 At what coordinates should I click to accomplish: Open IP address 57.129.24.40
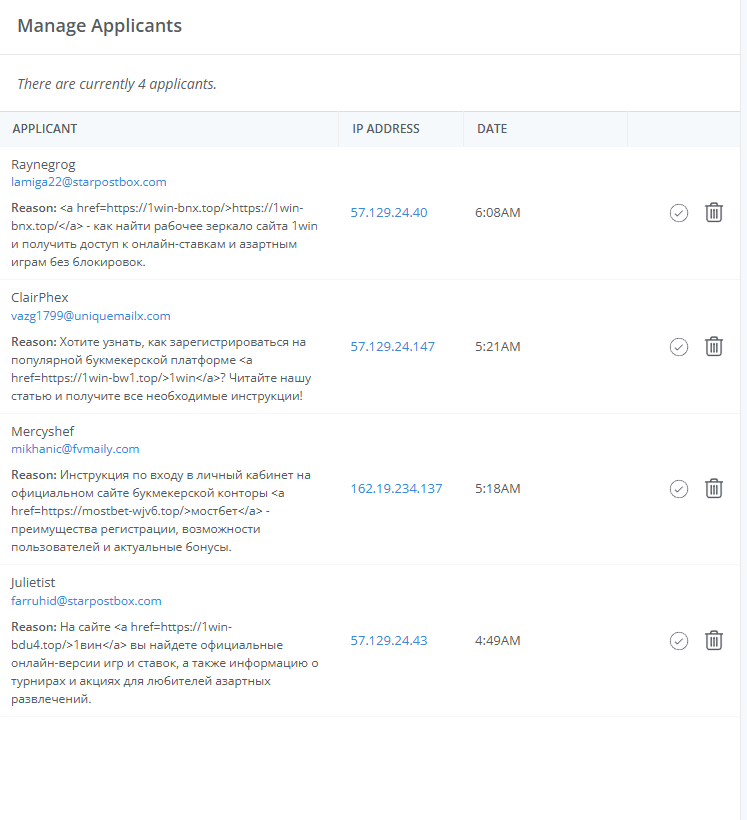pyautogui.click(x=389, y=213)
